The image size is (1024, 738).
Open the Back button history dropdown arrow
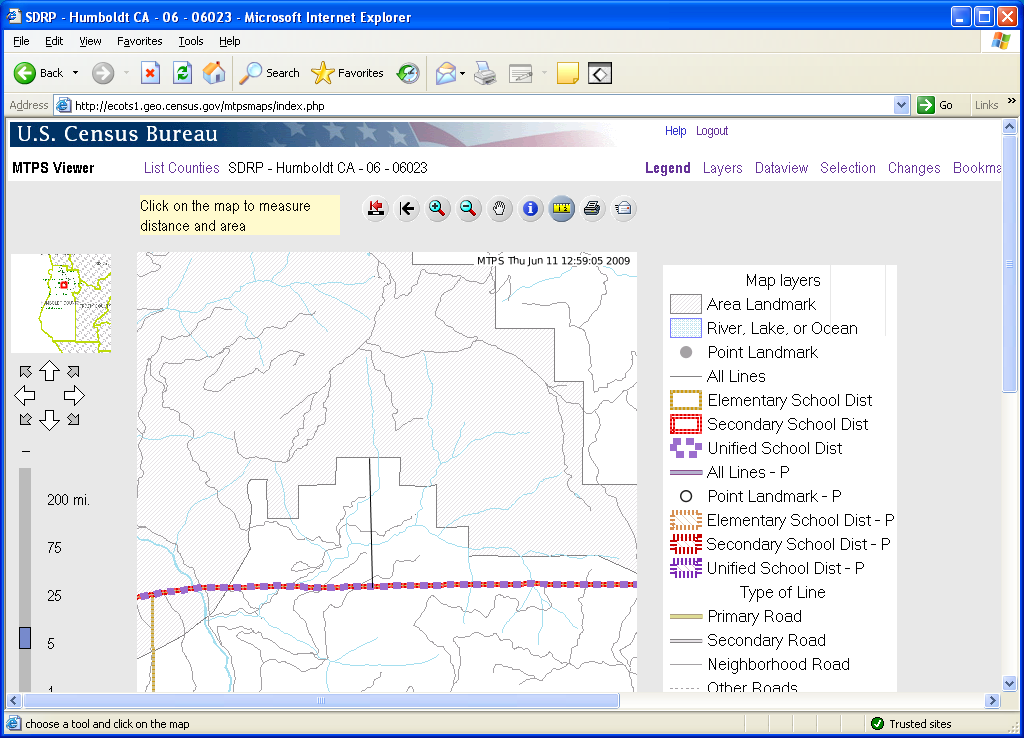(75, 73)
